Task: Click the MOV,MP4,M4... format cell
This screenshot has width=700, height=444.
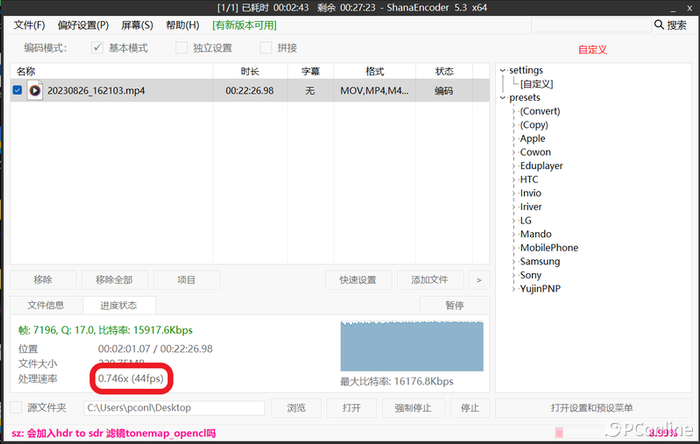Action: (374, 91)
